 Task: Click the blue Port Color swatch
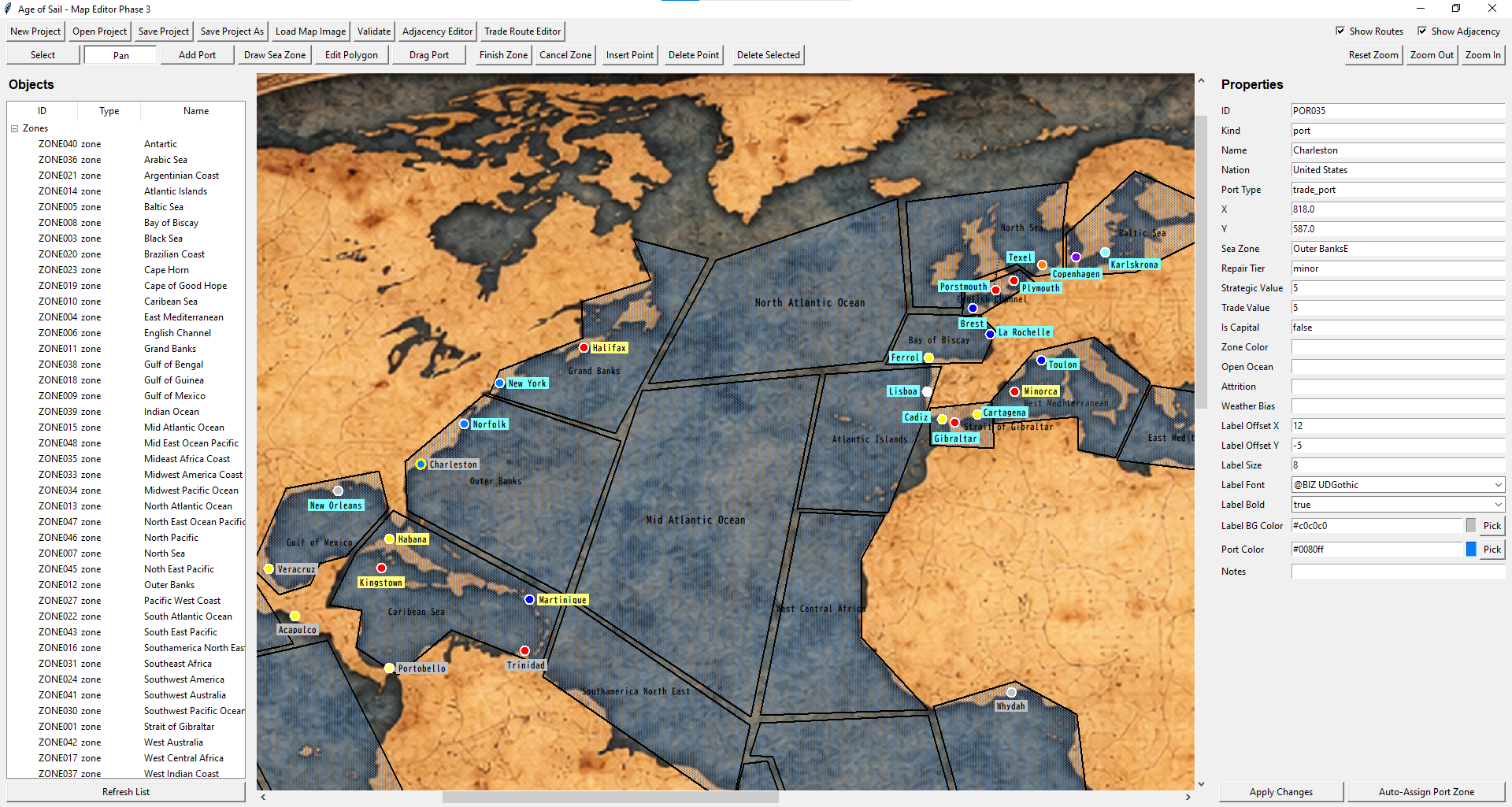(x=1471, y=550)
